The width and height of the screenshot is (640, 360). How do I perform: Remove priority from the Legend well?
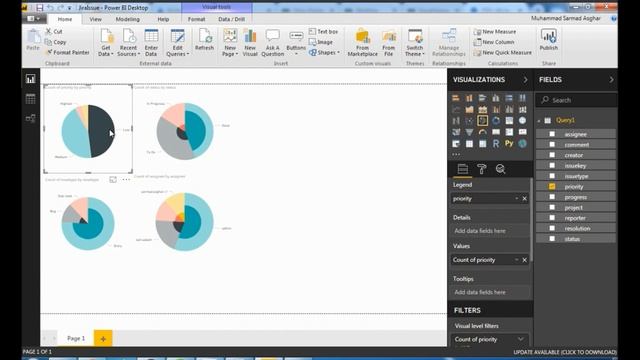524,199
